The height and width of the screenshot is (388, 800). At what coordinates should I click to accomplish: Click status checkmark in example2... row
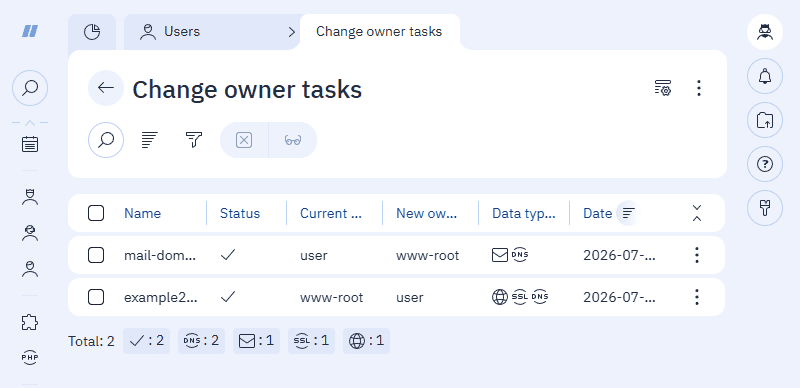[228, 297]
